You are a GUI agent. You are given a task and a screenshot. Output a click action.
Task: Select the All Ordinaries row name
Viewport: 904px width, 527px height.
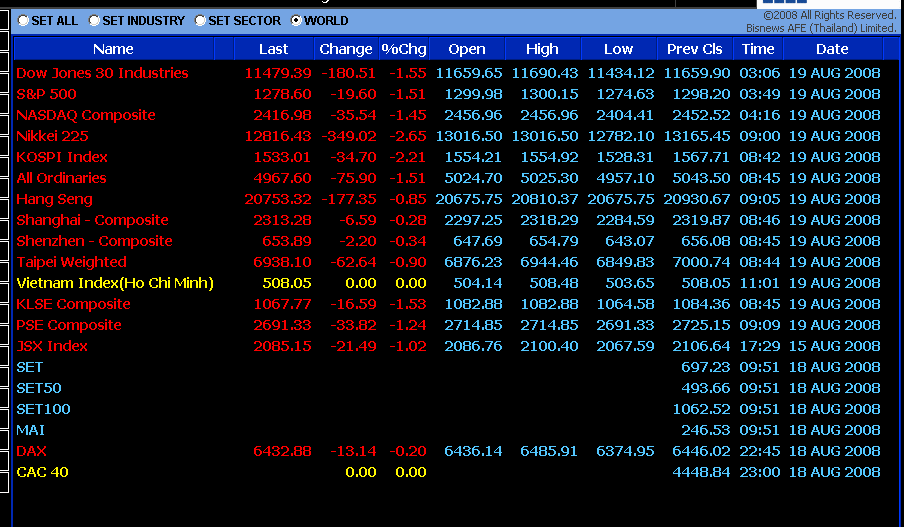pyautogui.click(x=61, y=178)
